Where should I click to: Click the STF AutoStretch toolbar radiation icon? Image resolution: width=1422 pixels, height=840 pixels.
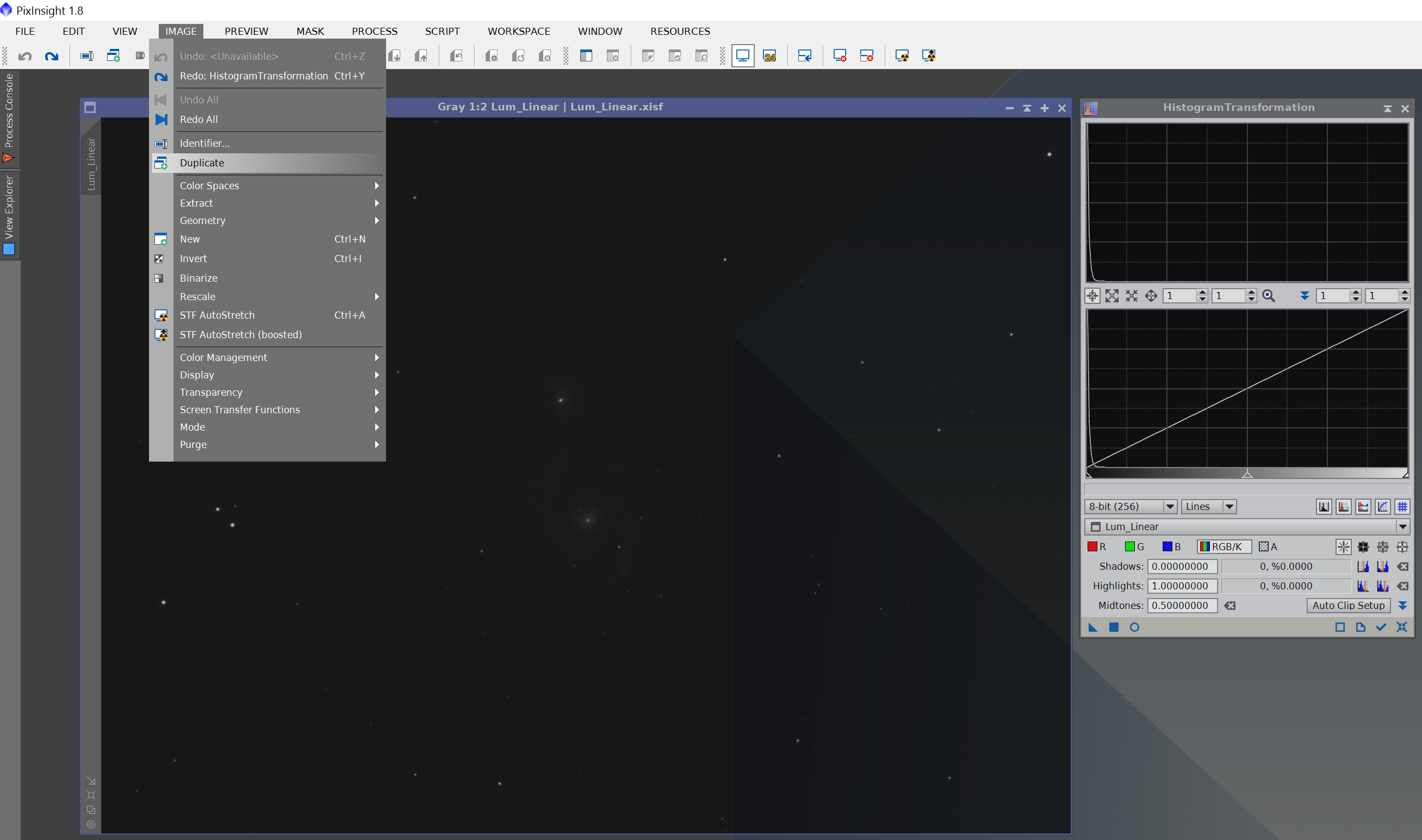tap(902, 55)
